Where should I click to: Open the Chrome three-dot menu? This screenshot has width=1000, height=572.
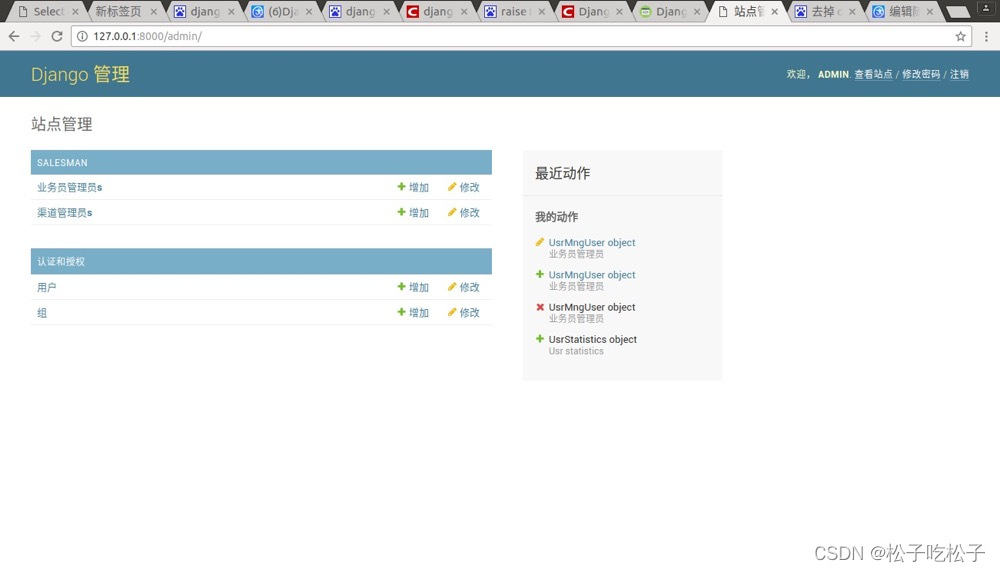[986, 36]
